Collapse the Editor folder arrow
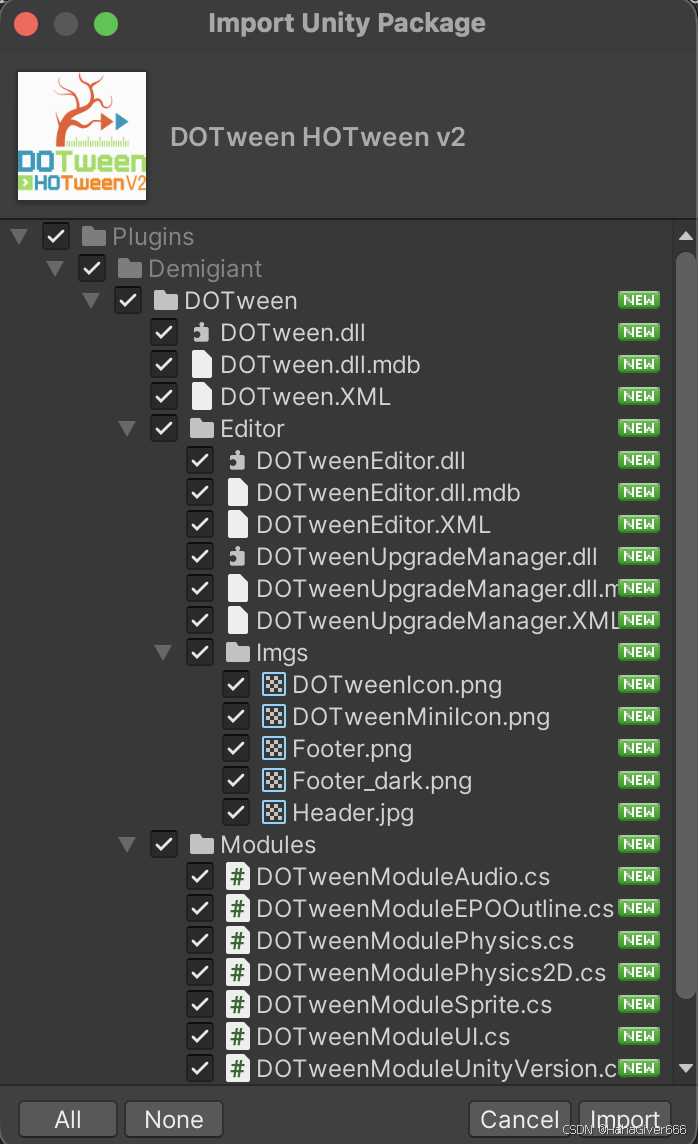This screenshot has width=698, height=1144. point(127,428)
